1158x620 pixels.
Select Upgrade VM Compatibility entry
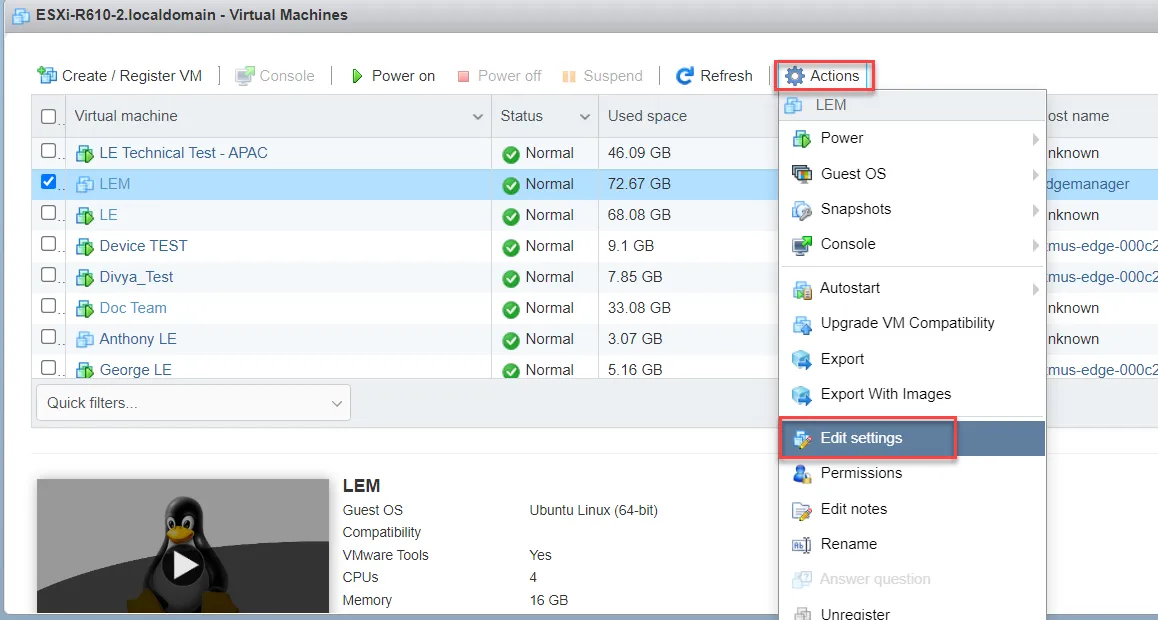[x=913, y=323]
